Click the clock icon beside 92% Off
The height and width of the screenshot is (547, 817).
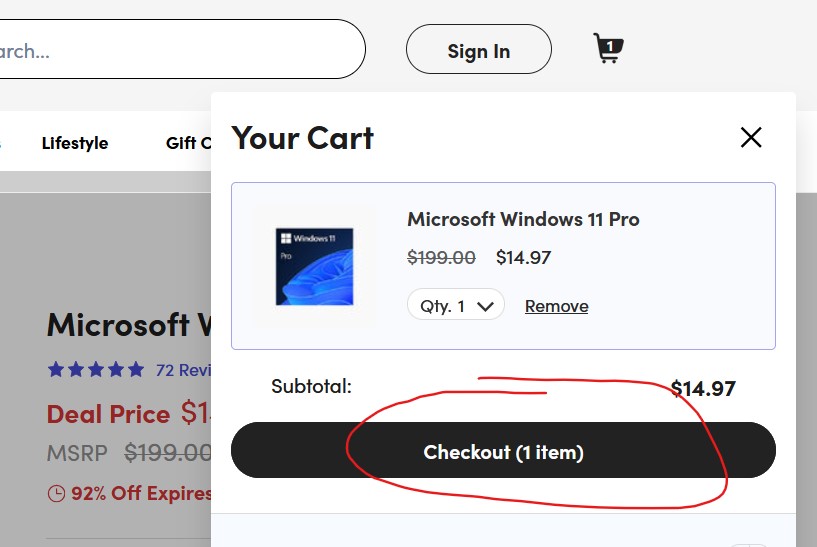point(56,493)
